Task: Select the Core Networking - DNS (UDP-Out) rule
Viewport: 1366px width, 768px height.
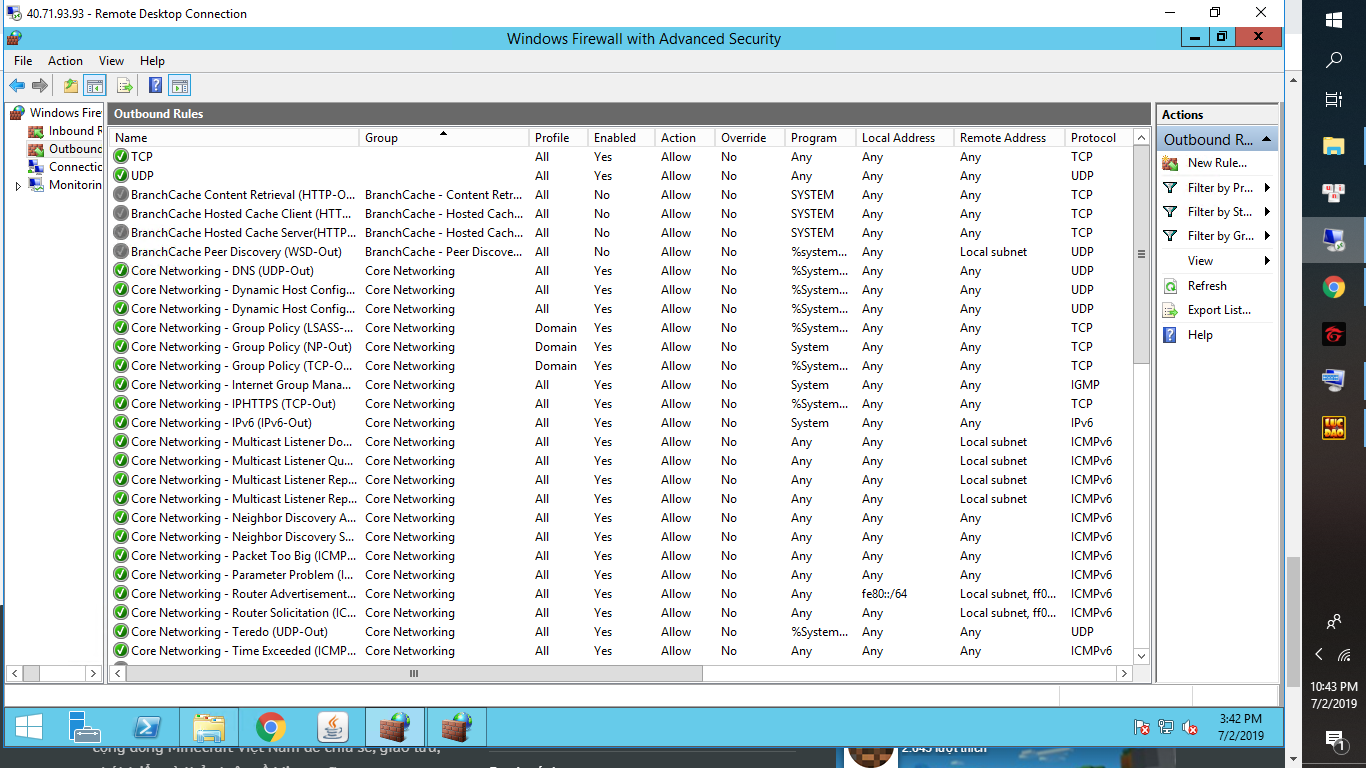Action: (x=222, y=271)
